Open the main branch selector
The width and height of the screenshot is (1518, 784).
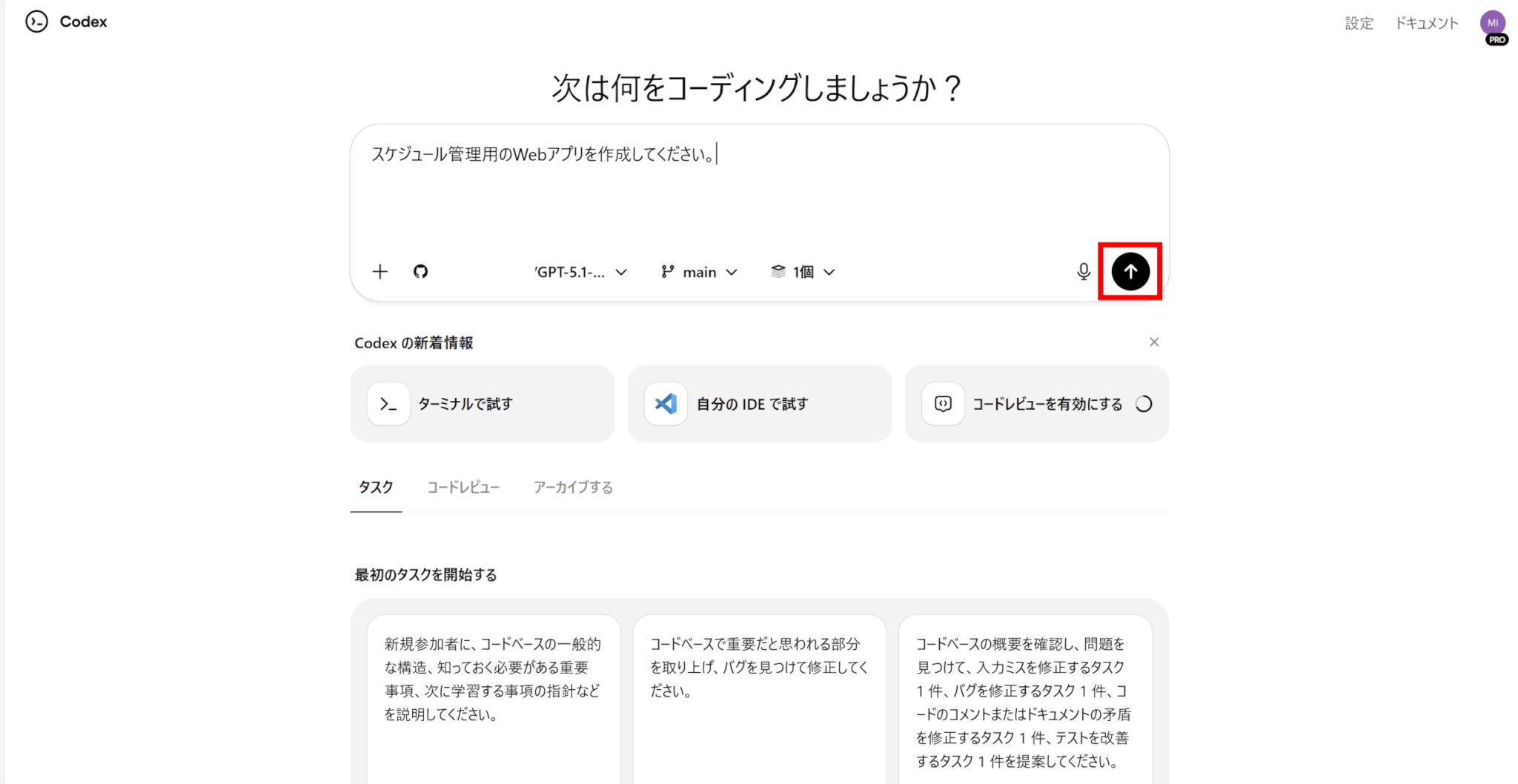tap(699, 273)
